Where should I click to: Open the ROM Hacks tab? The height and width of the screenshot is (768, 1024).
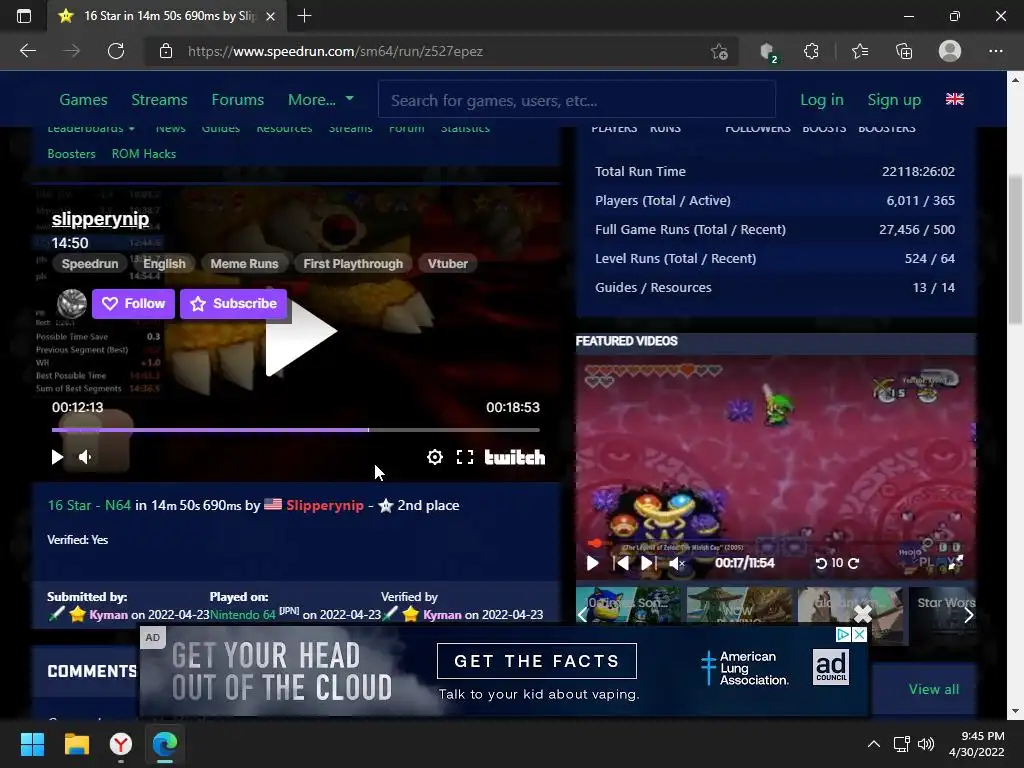144,154
